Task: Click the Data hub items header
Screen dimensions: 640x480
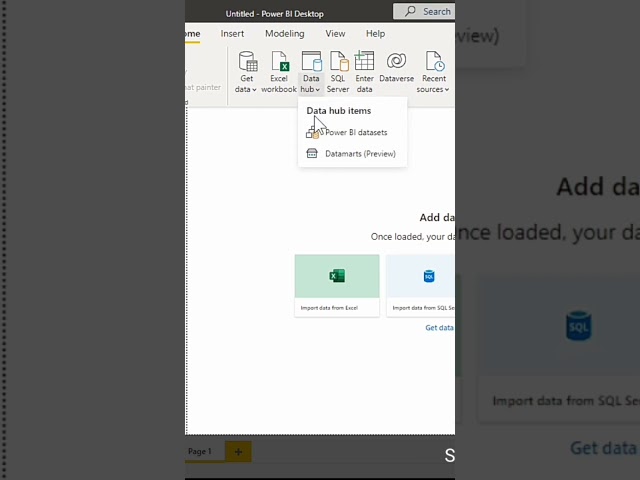Action: 339,111
